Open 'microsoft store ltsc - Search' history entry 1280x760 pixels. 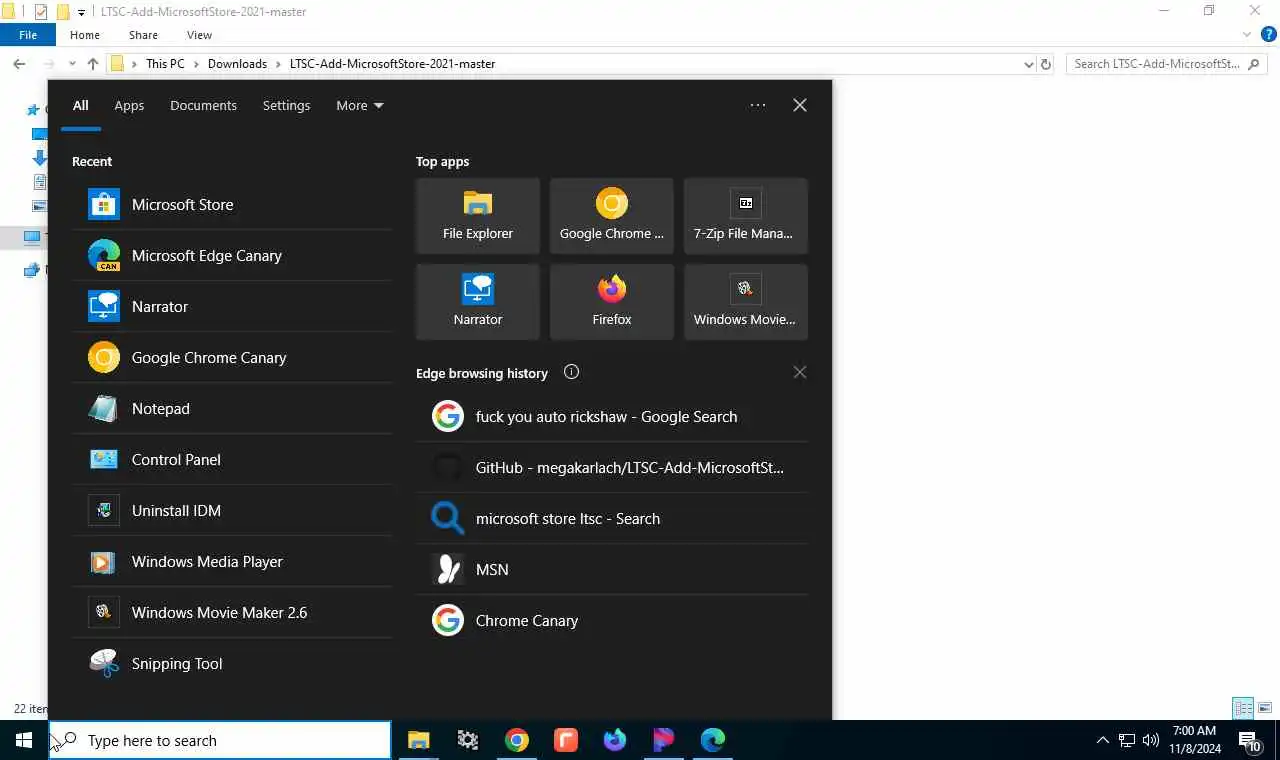point(612,518)
